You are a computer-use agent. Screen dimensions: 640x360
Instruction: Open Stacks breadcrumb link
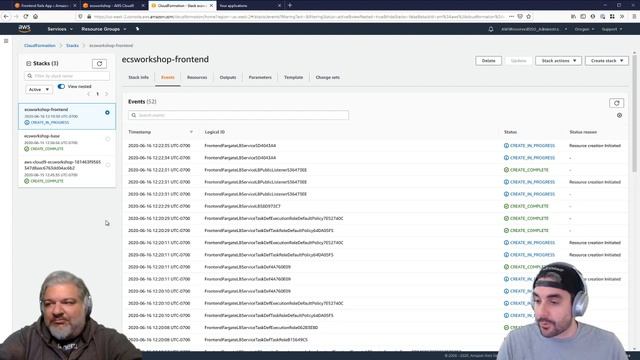click(72, 45)
